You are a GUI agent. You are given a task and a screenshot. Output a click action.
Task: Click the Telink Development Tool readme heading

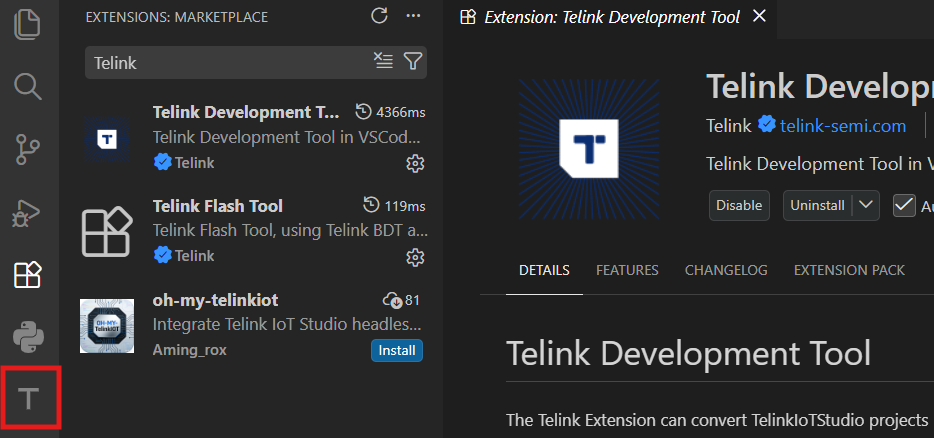click(x=689, y=353)
